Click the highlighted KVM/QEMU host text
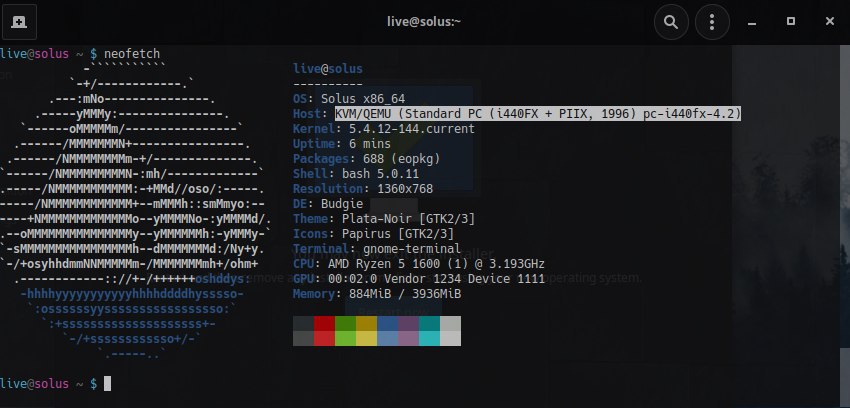Viewport: 850px width, 408px height. pos(538,114)
